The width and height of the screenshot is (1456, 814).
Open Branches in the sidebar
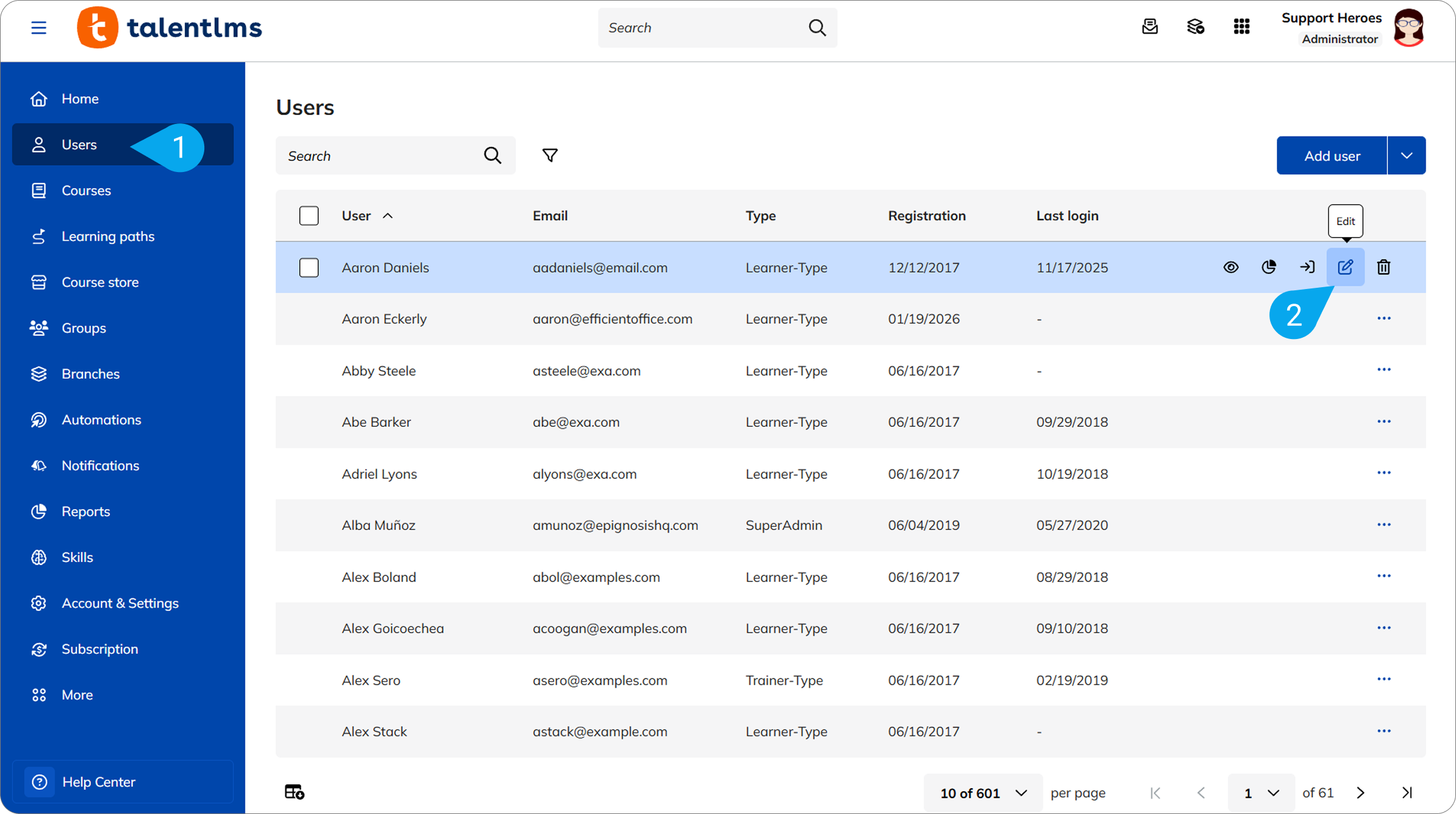pyautogui.click(x=123, y=374)
